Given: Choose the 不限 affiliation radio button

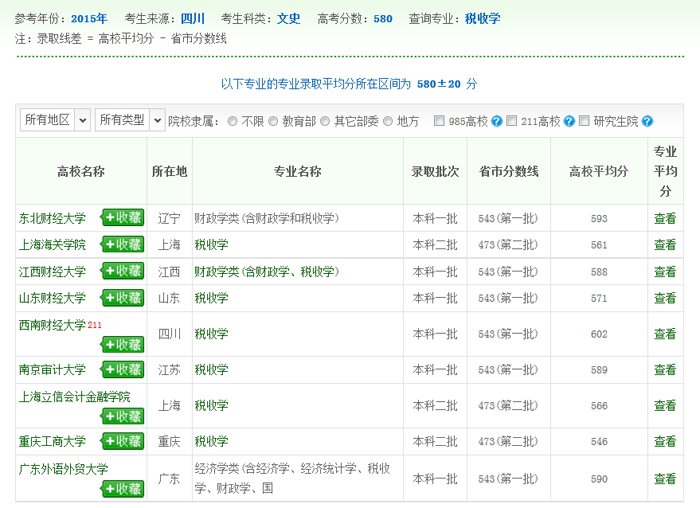Looking at the screenshot, I should click(232, 121).
